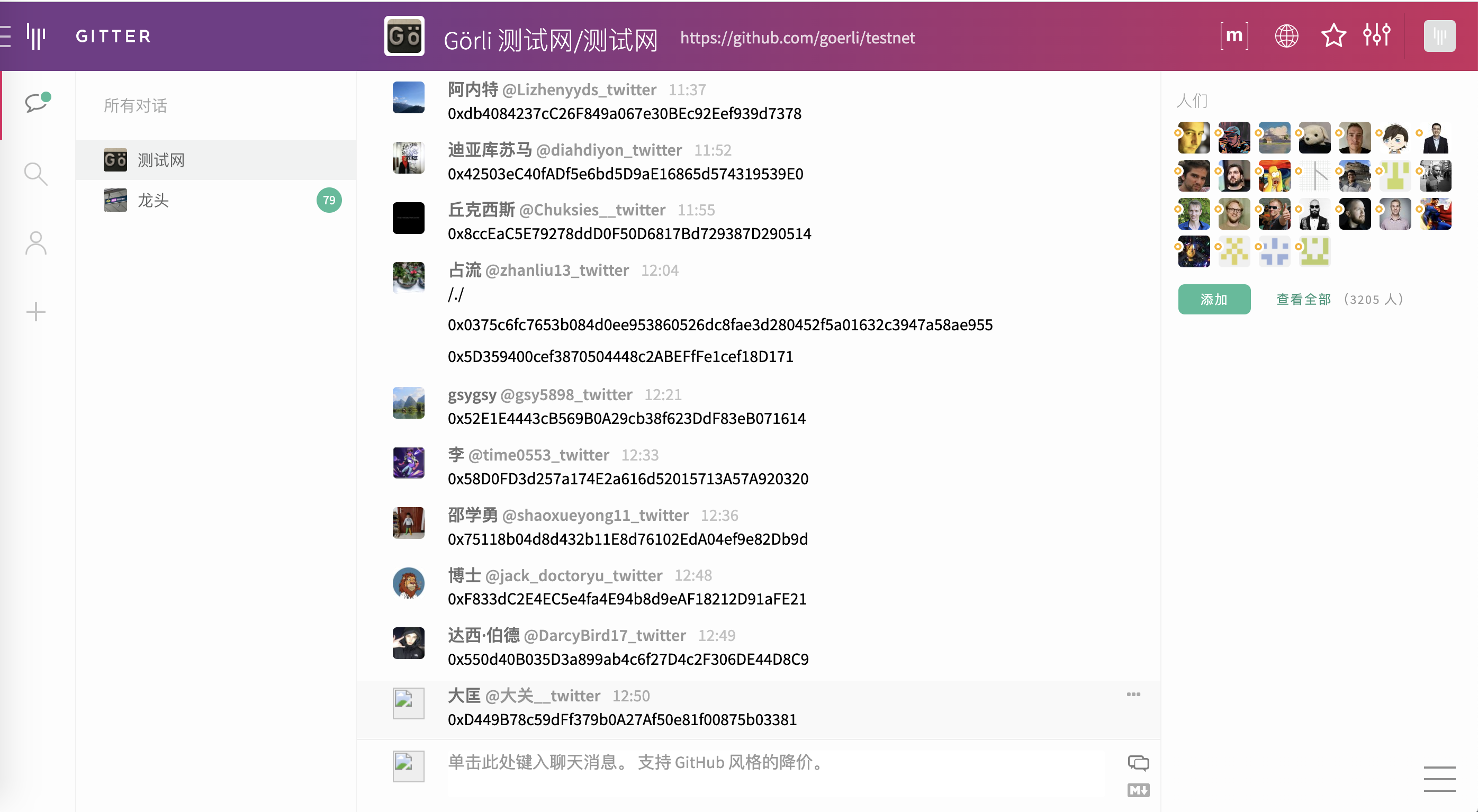This screenshot has height=812, width=1478.
Task: Click the globe community icon
Action: pos(1286,36)
